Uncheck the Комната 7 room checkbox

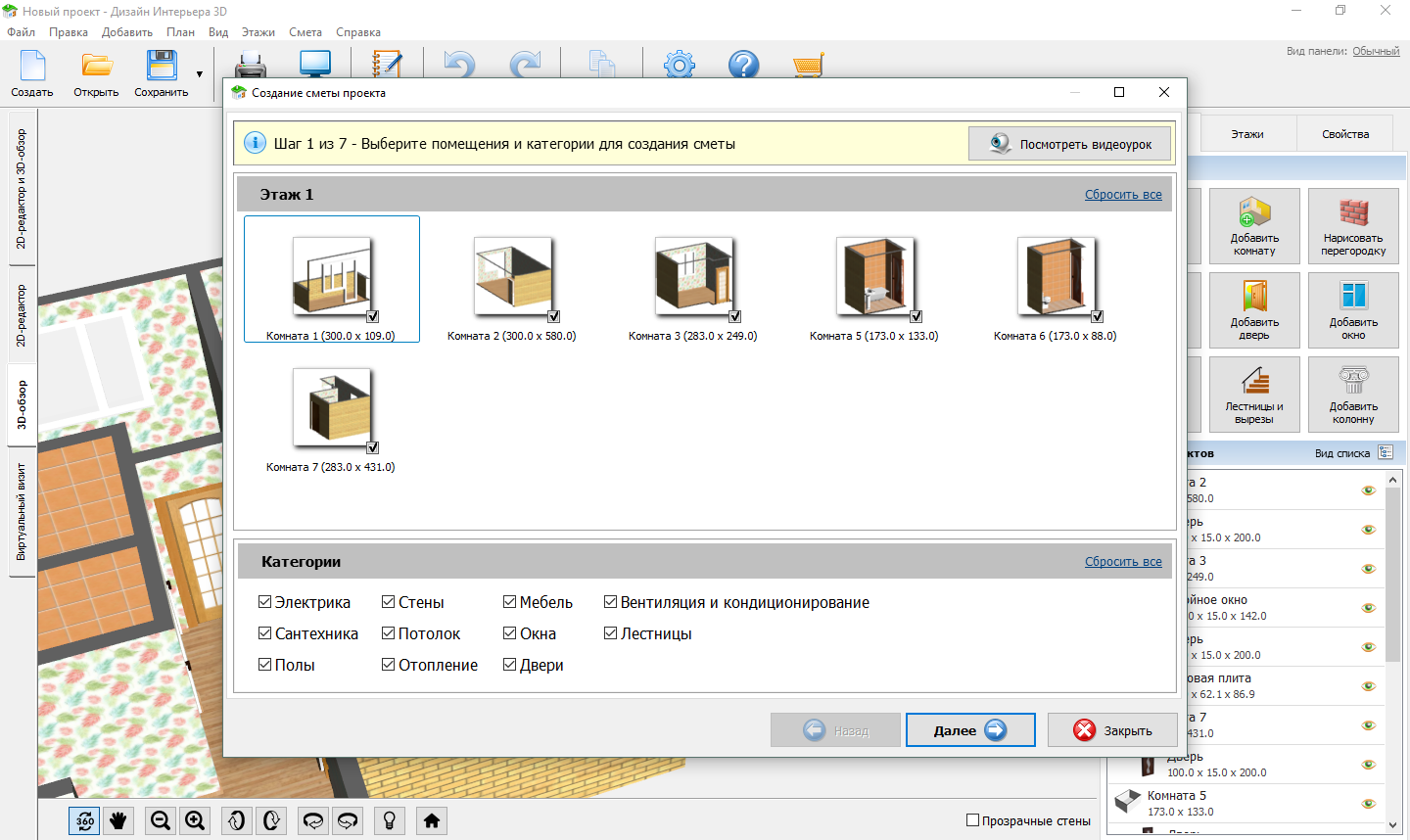373,447
